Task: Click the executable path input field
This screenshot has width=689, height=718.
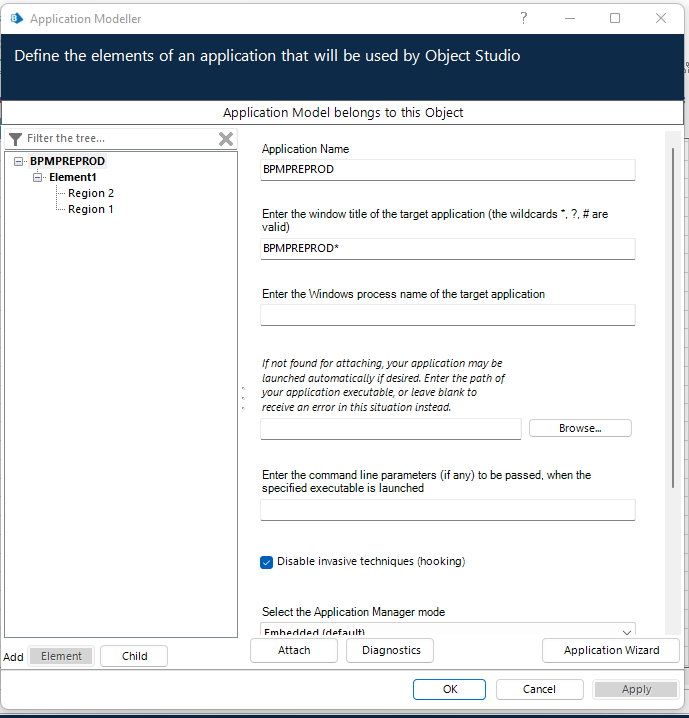Action: [391, 429]
